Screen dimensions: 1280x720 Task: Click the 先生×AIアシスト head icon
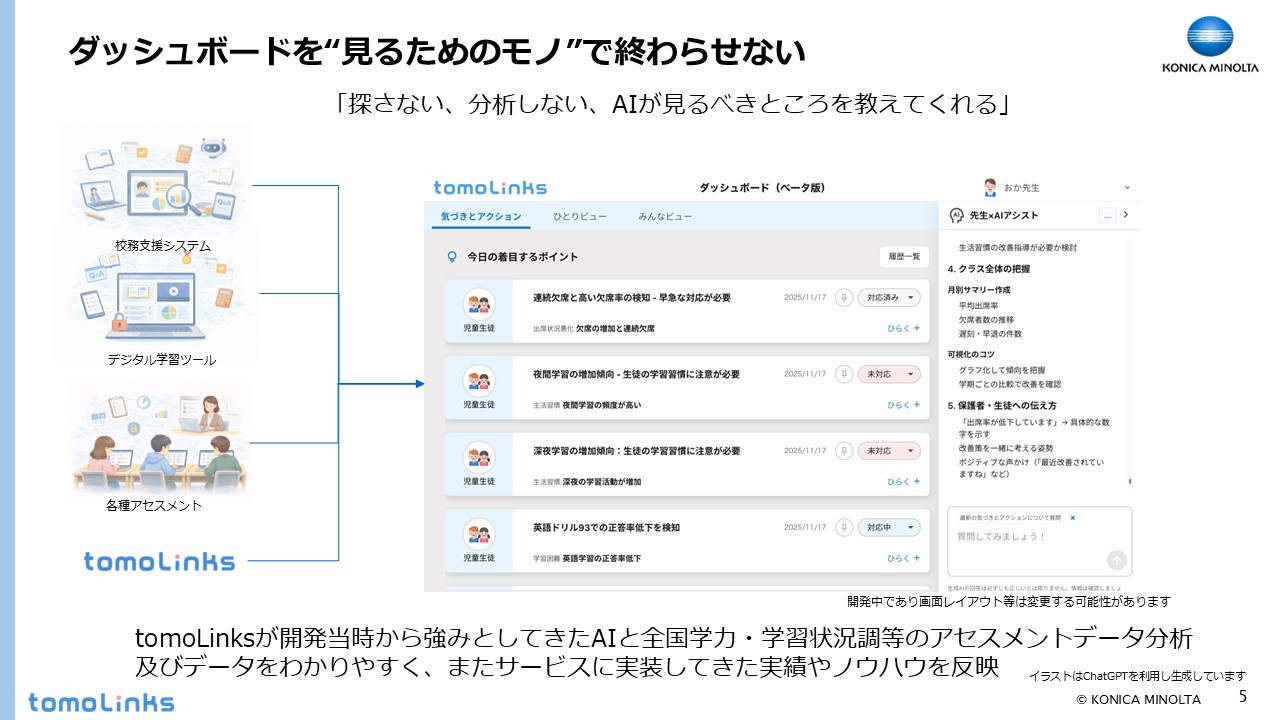coord(957,215)
